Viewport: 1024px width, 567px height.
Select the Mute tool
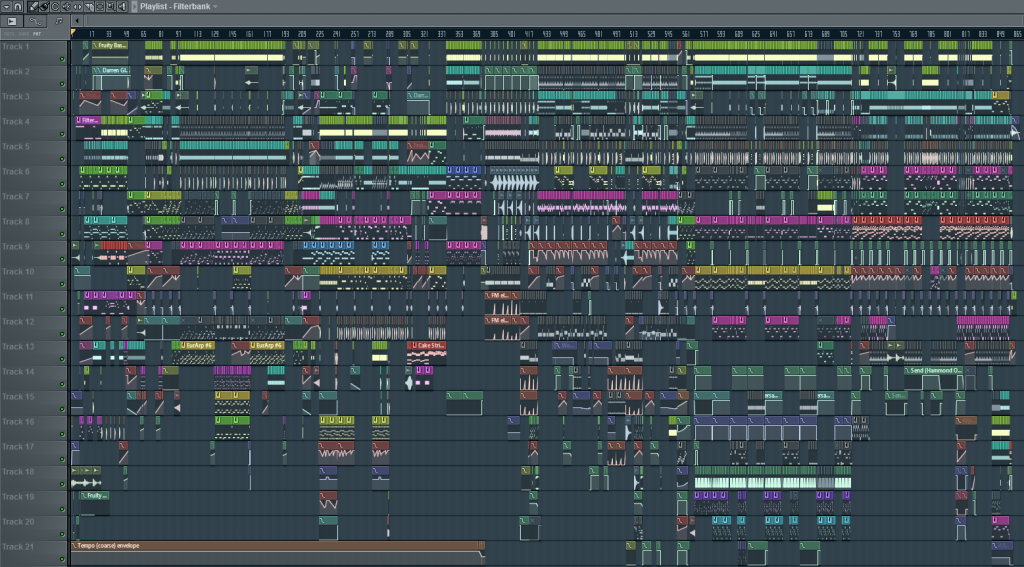click(67, 7)
